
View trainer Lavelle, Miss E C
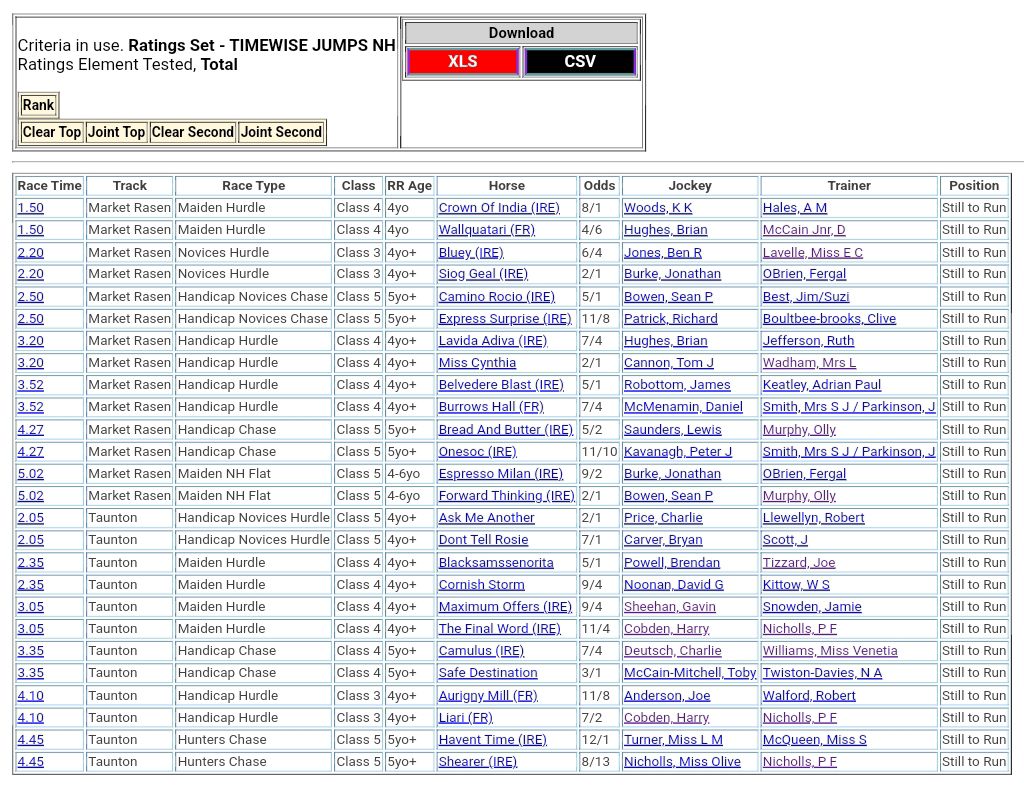tap(812, 253)
